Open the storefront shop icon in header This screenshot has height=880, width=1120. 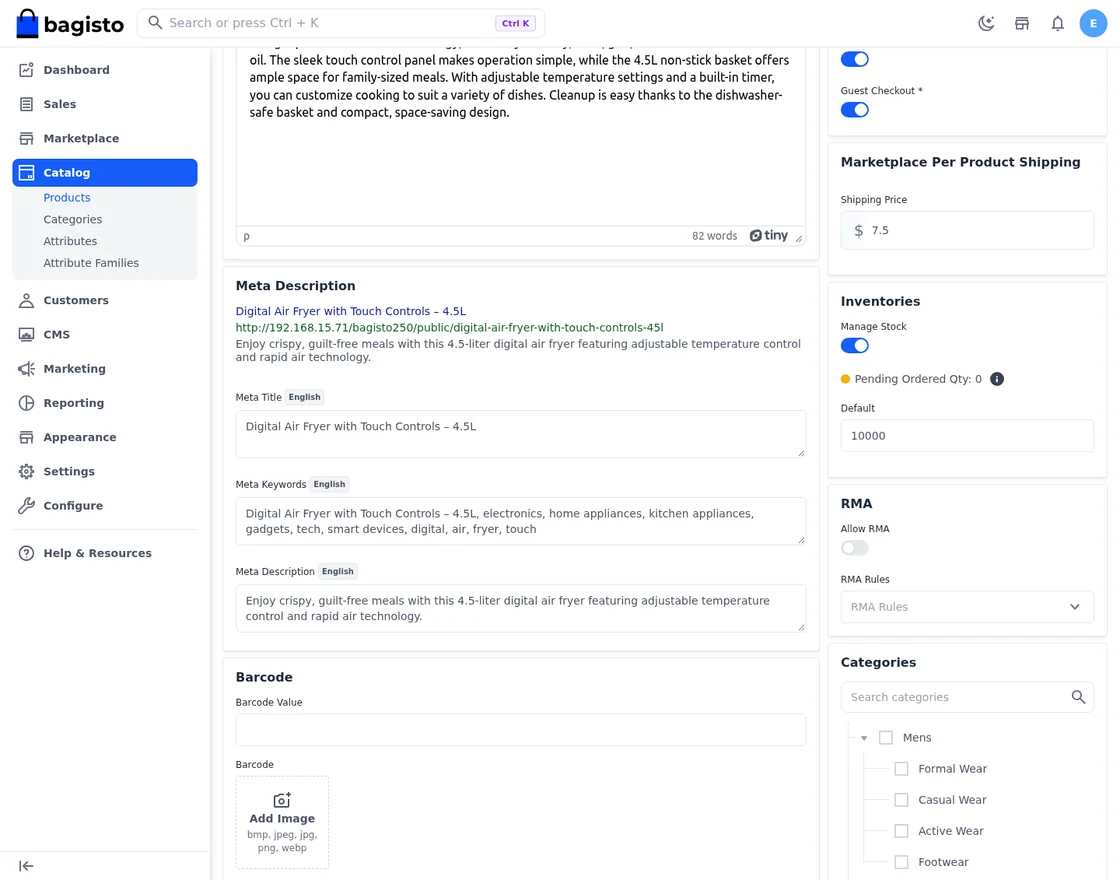coord(1021,24)
